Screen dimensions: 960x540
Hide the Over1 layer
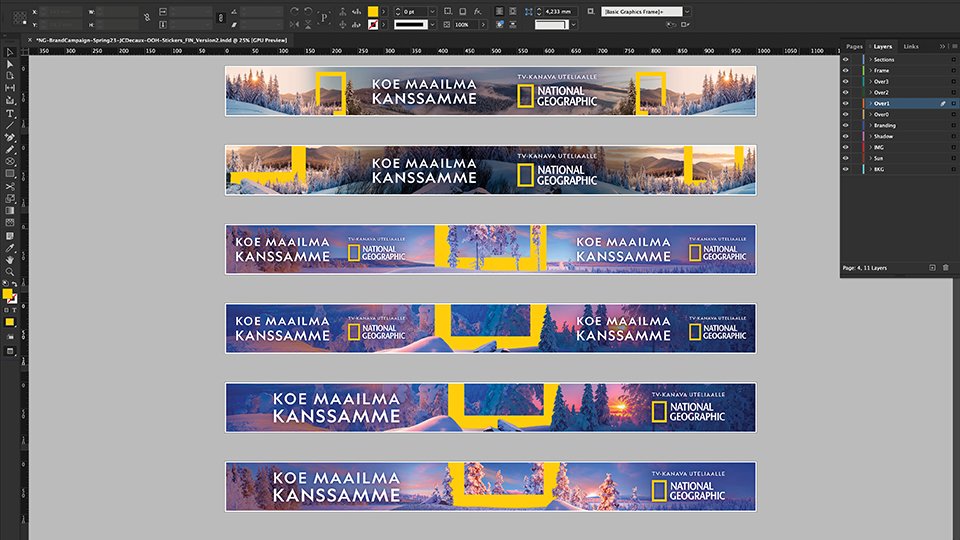pyautogui.click(x=846, y=103)
